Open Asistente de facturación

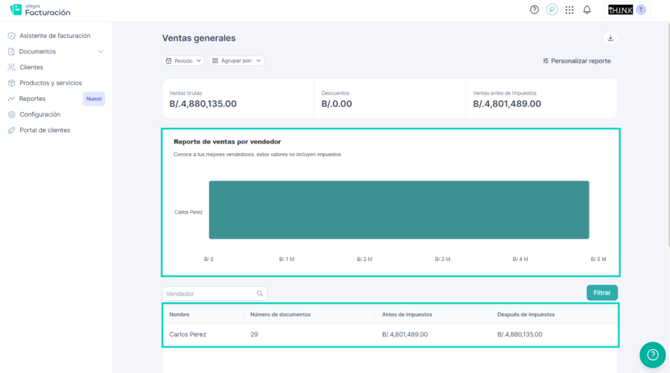55,36
